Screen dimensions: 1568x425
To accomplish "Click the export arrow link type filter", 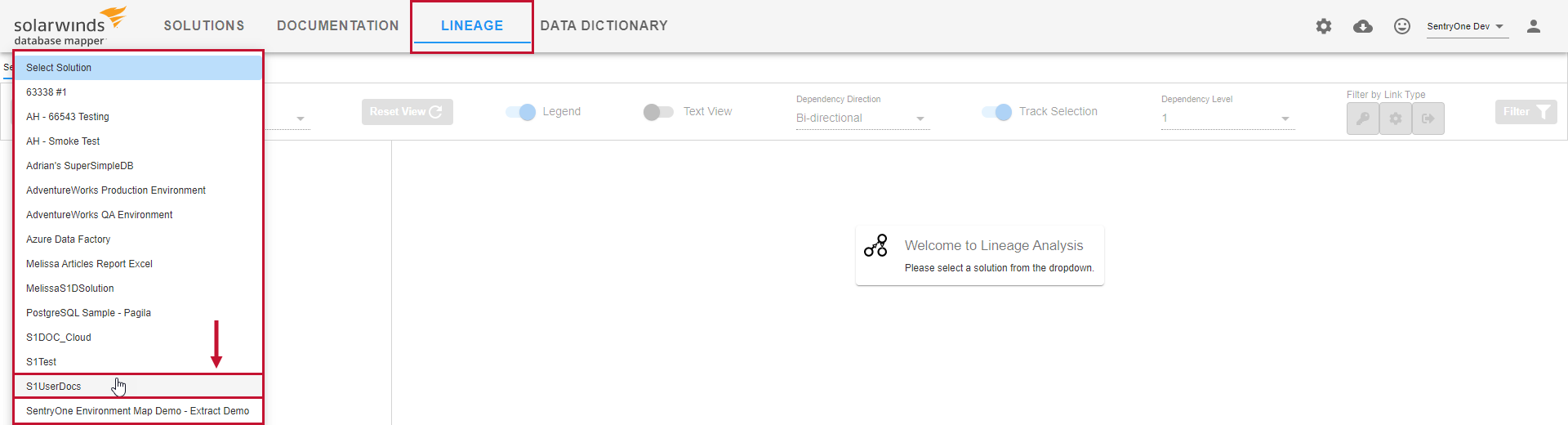I will pos(1428,119).
